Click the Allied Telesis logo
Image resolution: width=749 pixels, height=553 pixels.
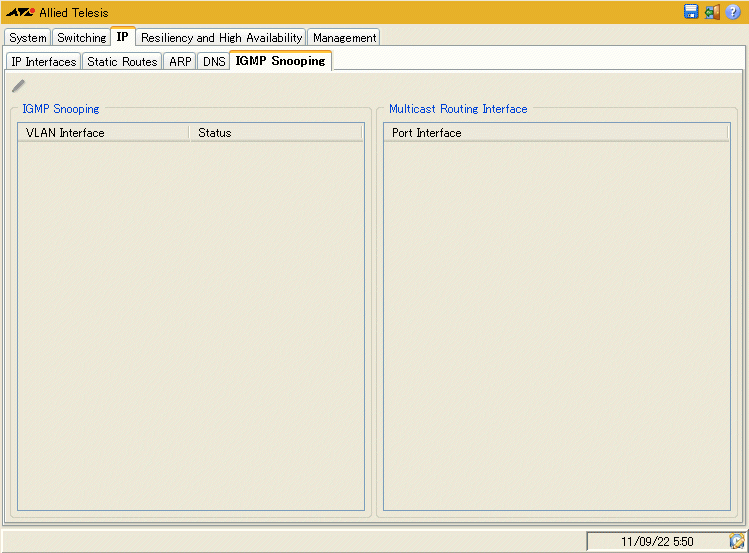tap(57, 12)
